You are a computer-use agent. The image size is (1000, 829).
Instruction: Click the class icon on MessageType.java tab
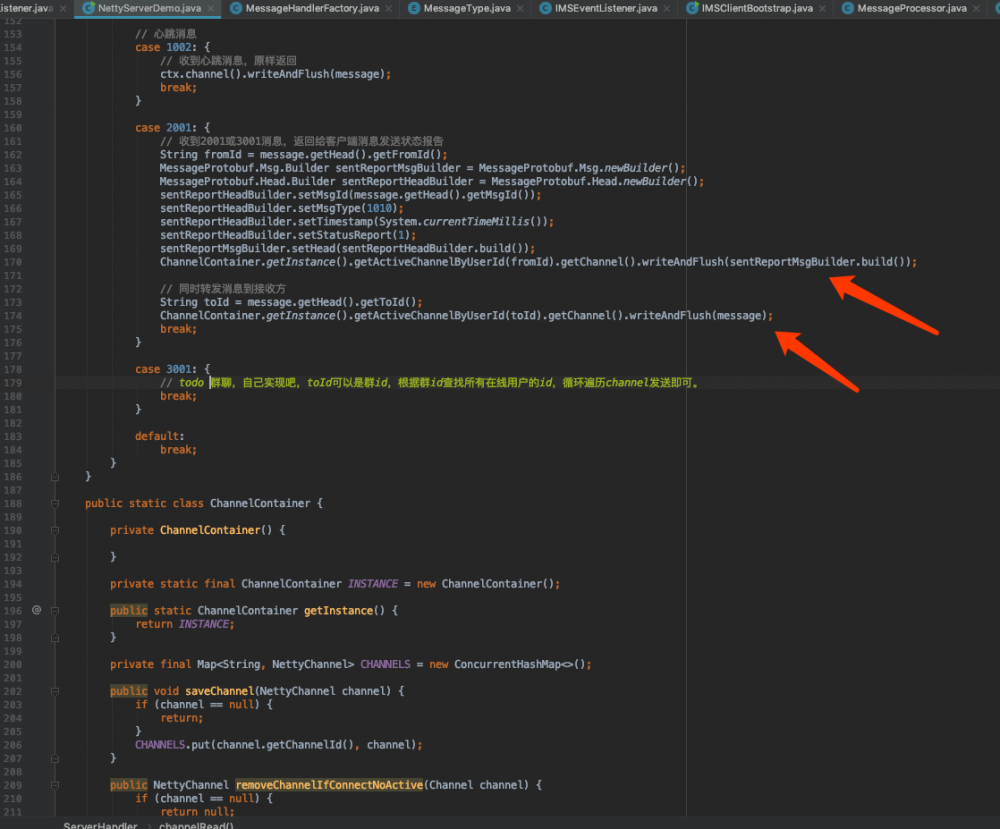tap(412, 9)
